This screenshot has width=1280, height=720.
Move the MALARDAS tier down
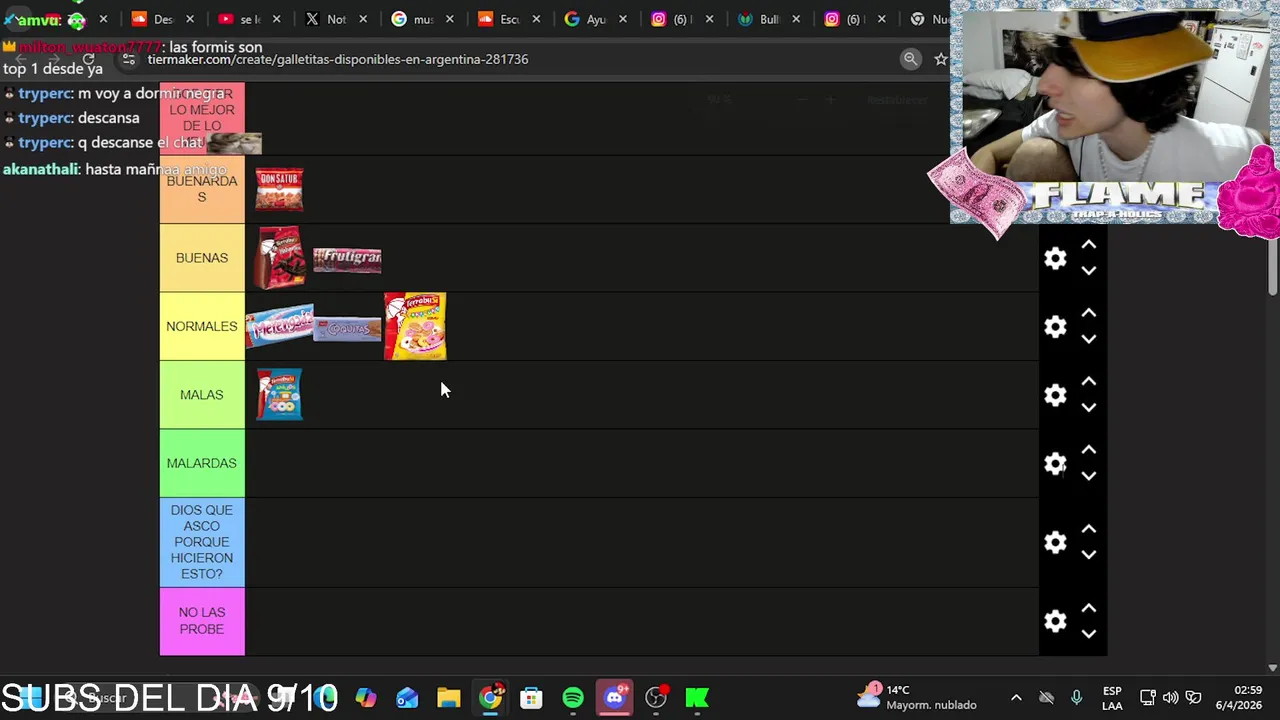tap(1089, 476)
